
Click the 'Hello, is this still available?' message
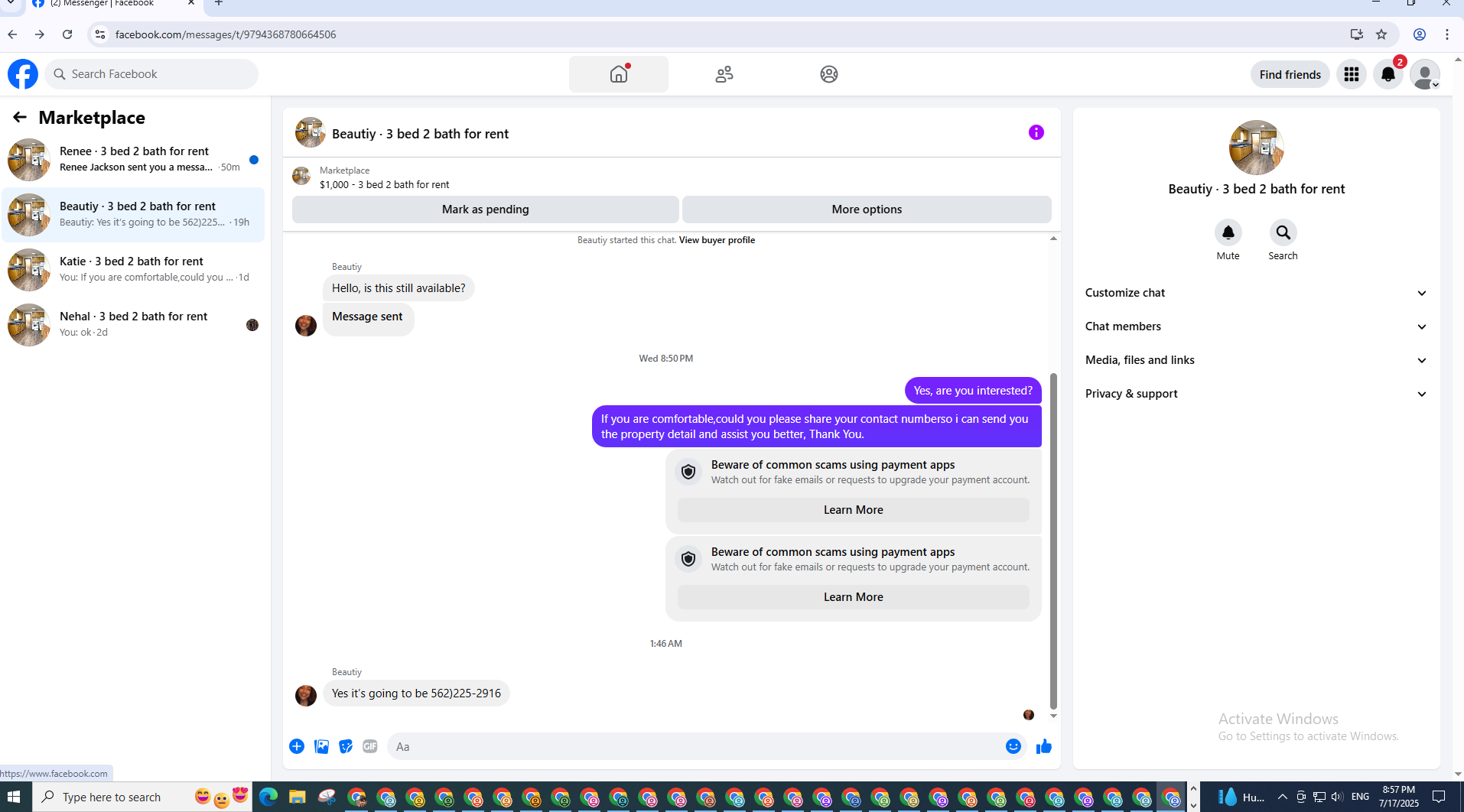pos(399,288)
